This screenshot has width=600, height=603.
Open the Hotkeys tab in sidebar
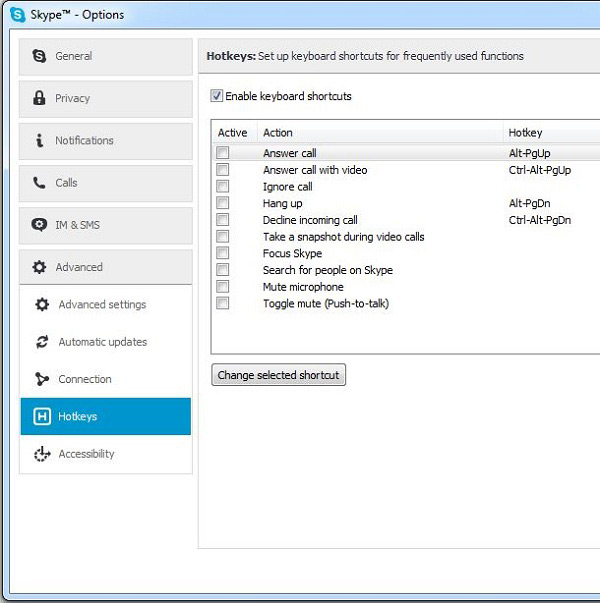(105, 416)
